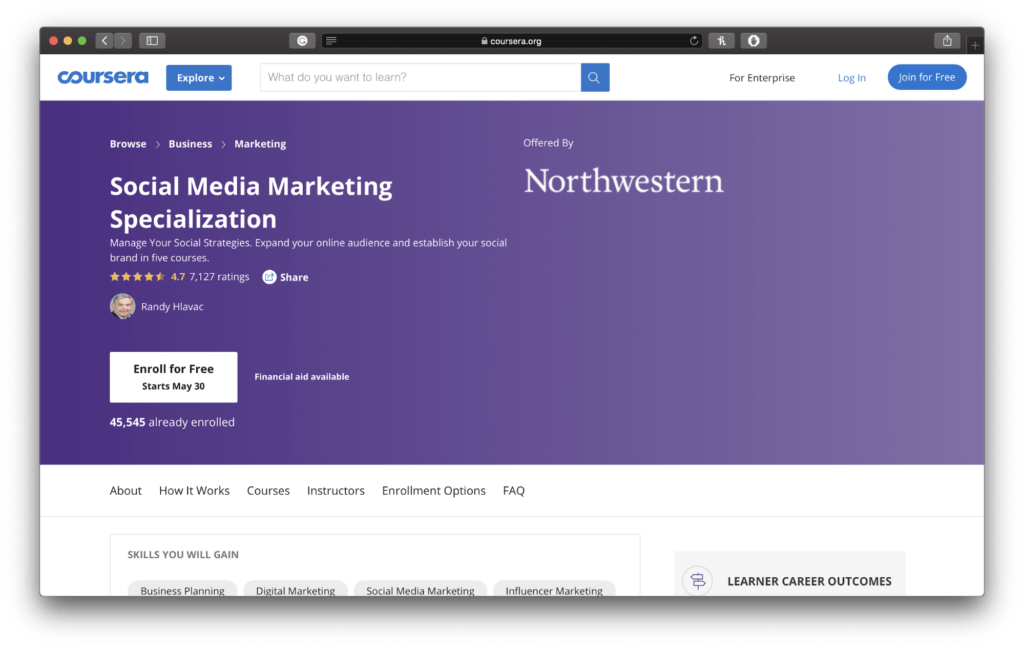Go to Browse breadcrumb

click(128, 144)
